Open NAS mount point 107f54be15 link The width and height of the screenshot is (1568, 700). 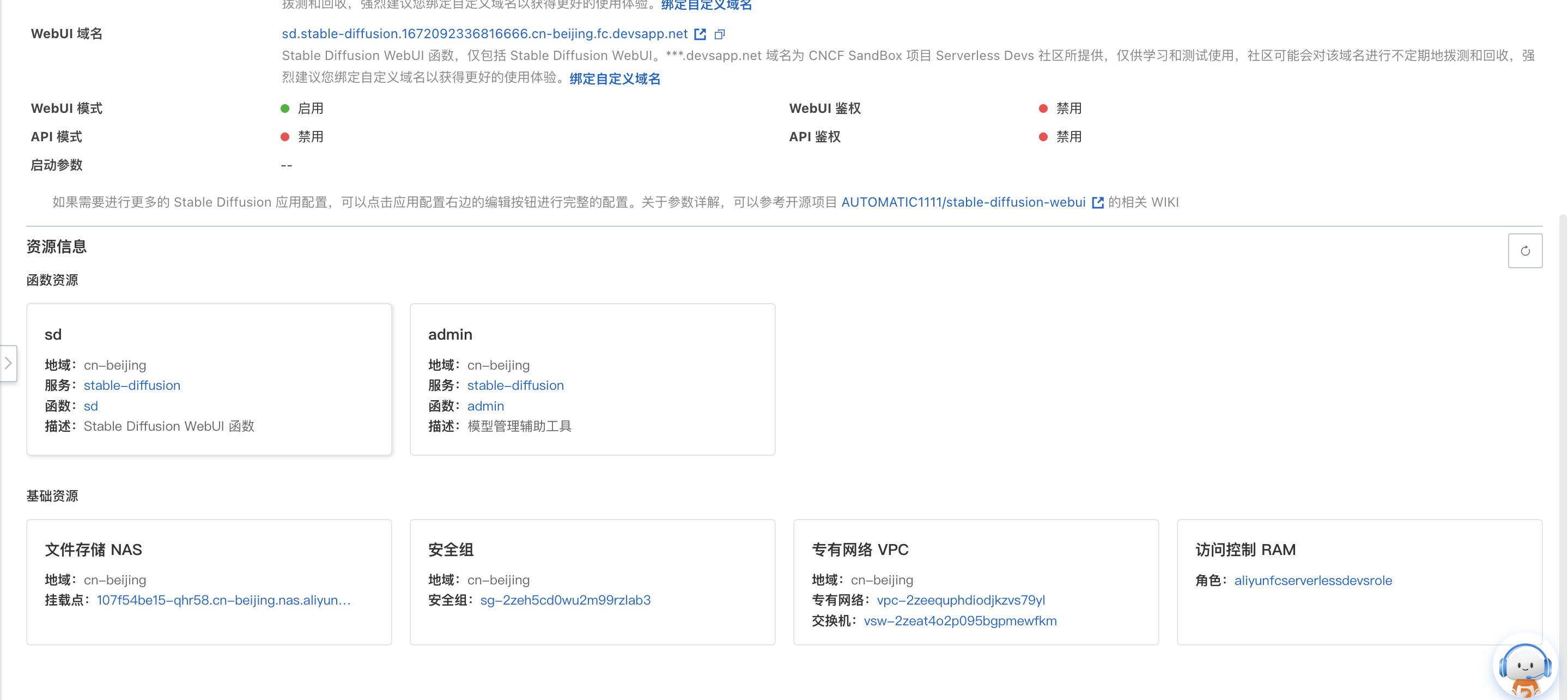point(223,600)
